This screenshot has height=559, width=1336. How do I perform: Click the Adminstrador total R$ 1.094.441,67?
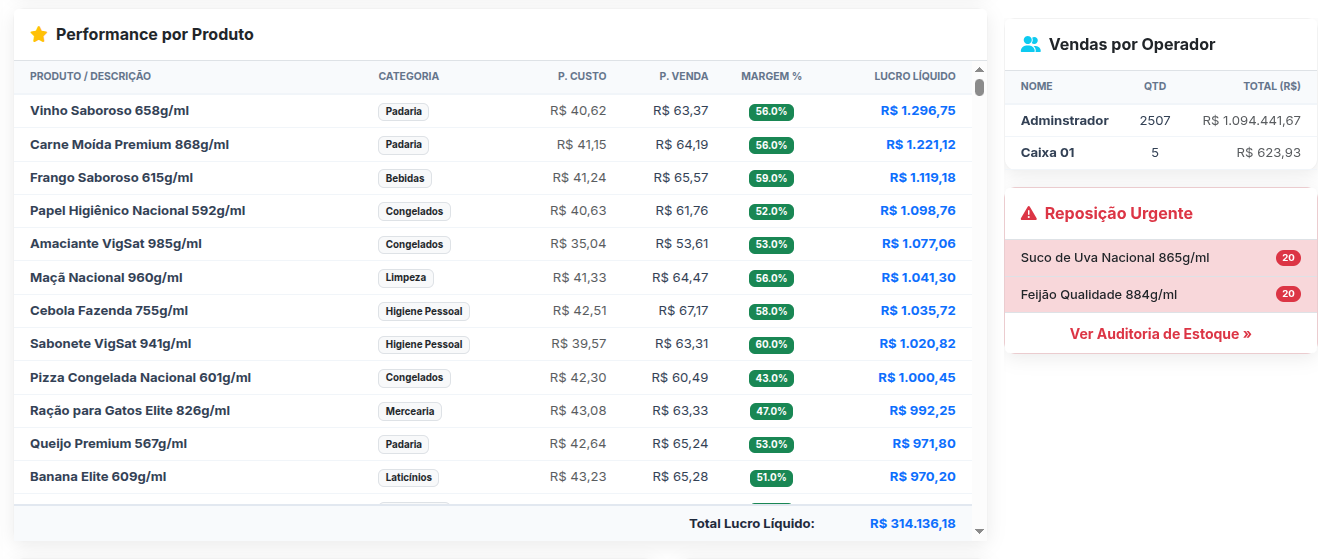pyautogui.click(x=1251, y=120)
